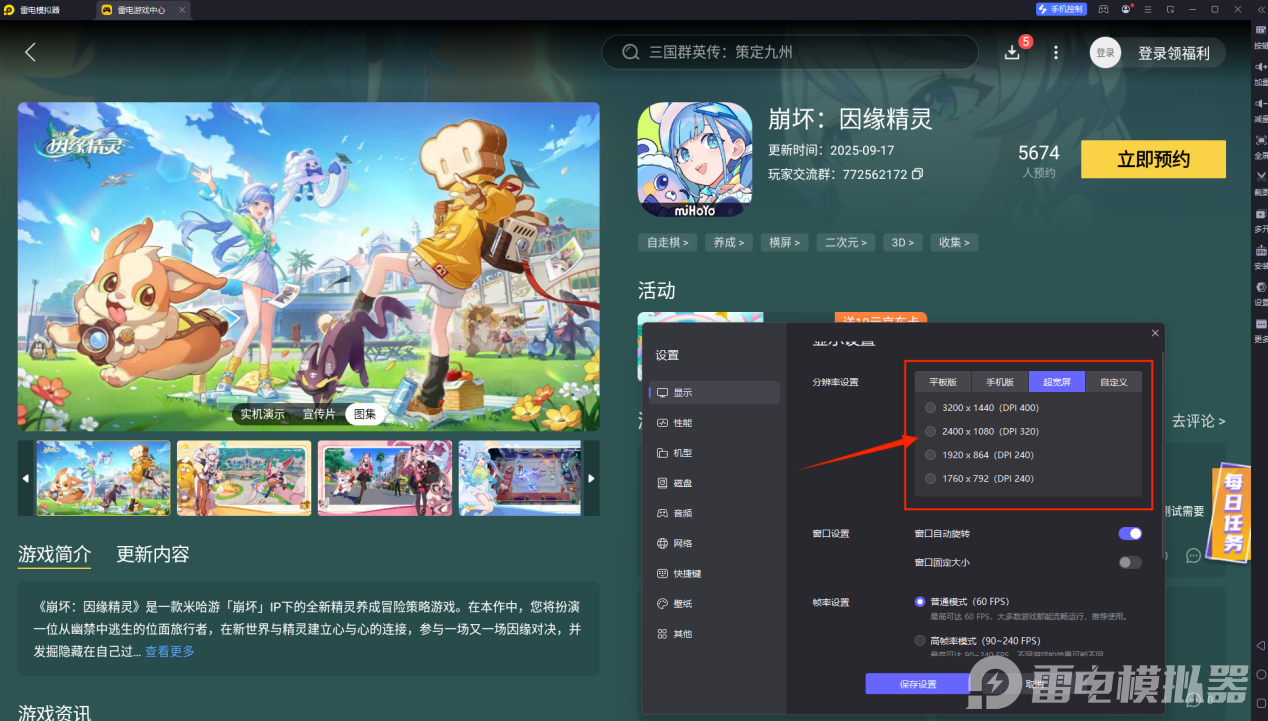Click the 3D tag

[x=903, y=242]
